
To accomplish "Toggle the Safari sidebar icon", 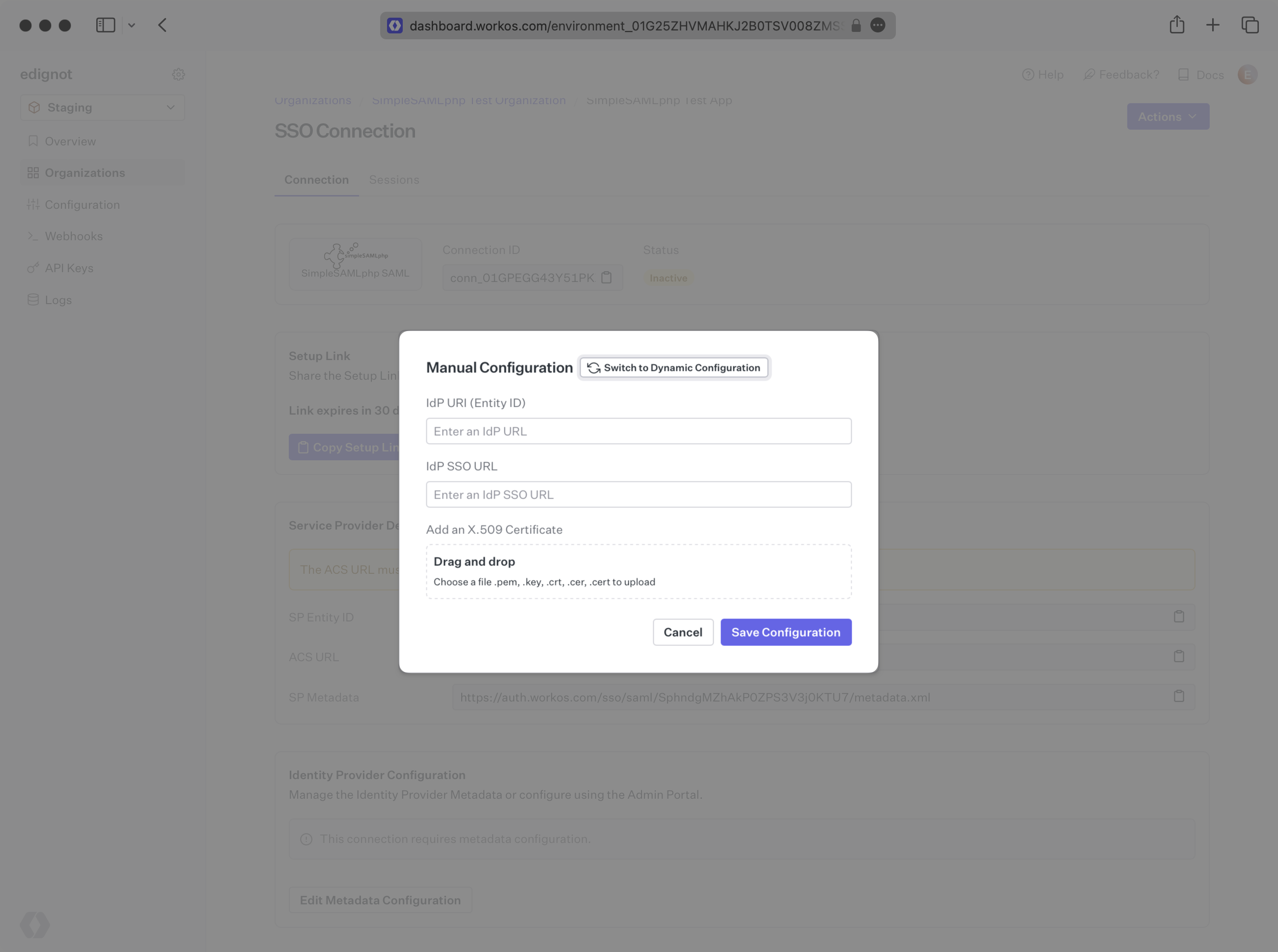I will pyautogui.click(x=106, y=26).
